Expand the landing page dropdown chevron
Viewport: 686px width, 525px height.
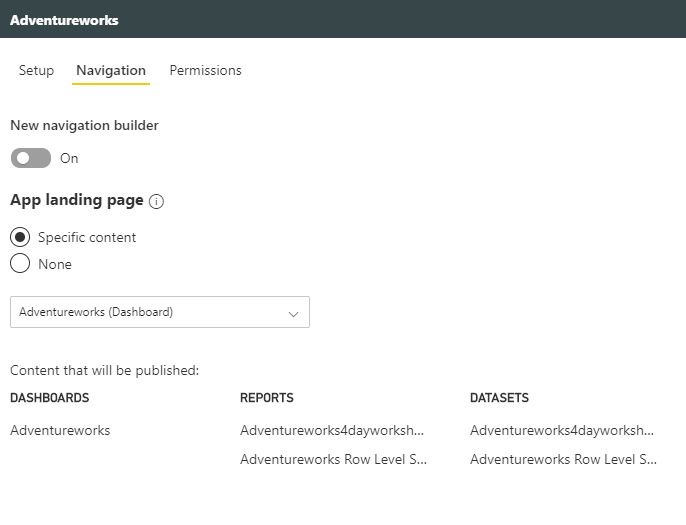[x=293, y=313]
